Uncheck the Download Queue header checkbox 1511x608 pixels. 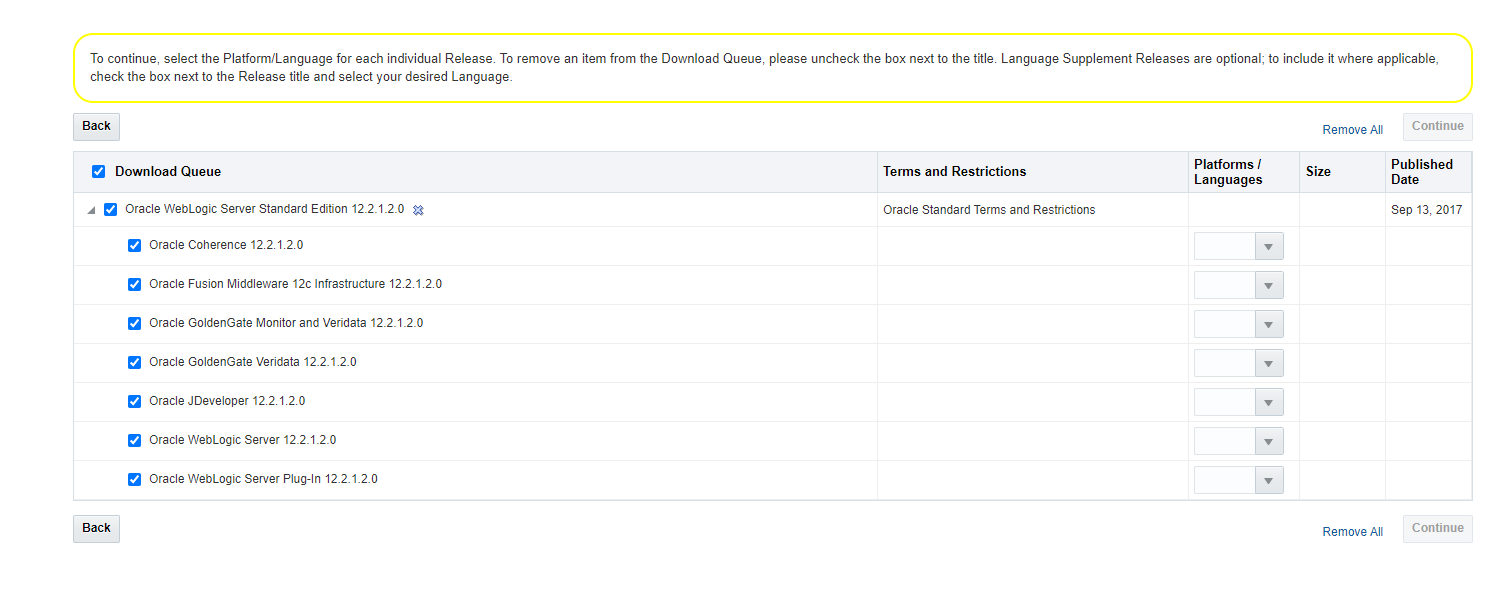pyautogui.click(x=98, y=172)
